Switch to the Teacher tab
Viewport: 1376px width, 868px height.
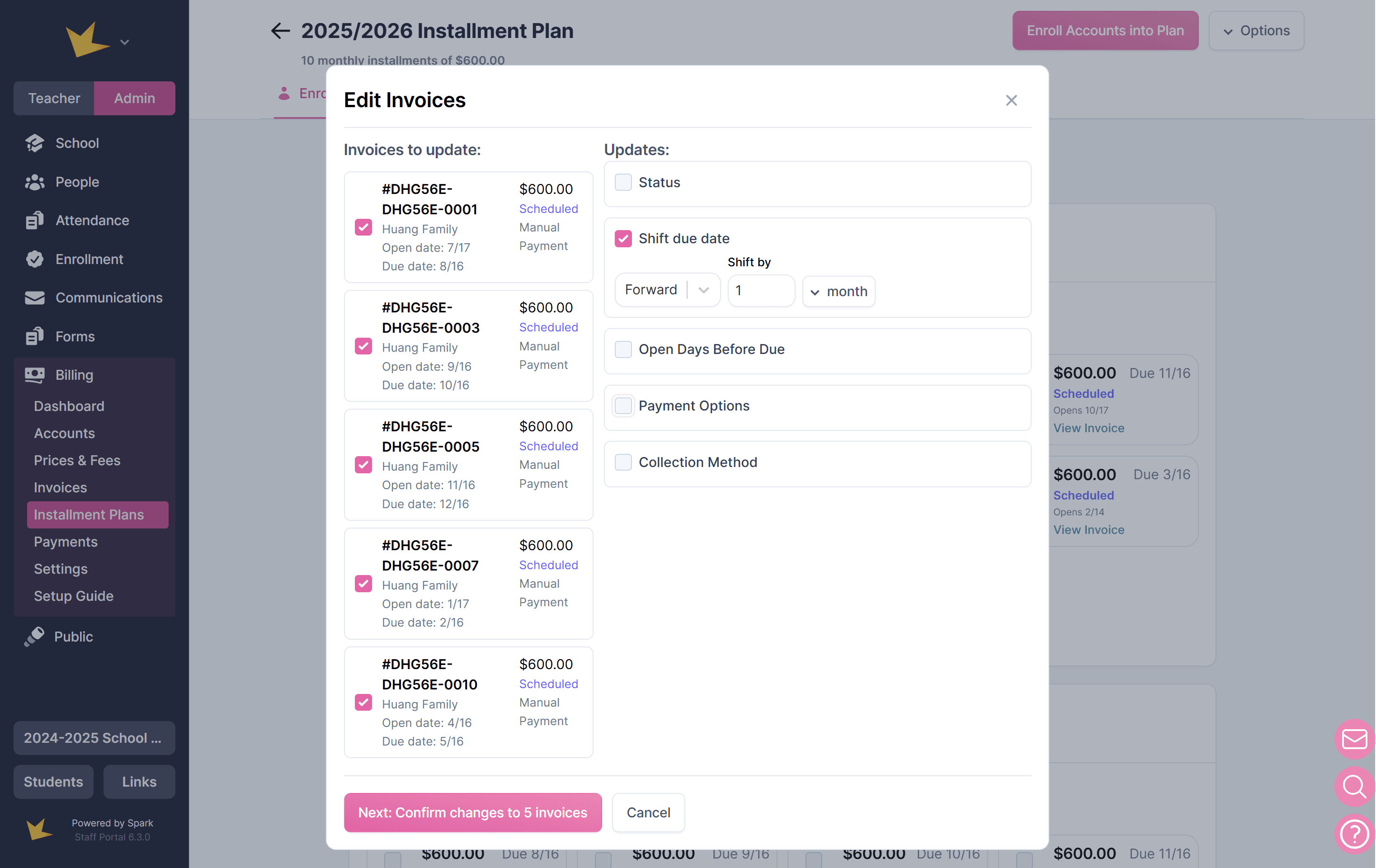[x=54, y=98]
